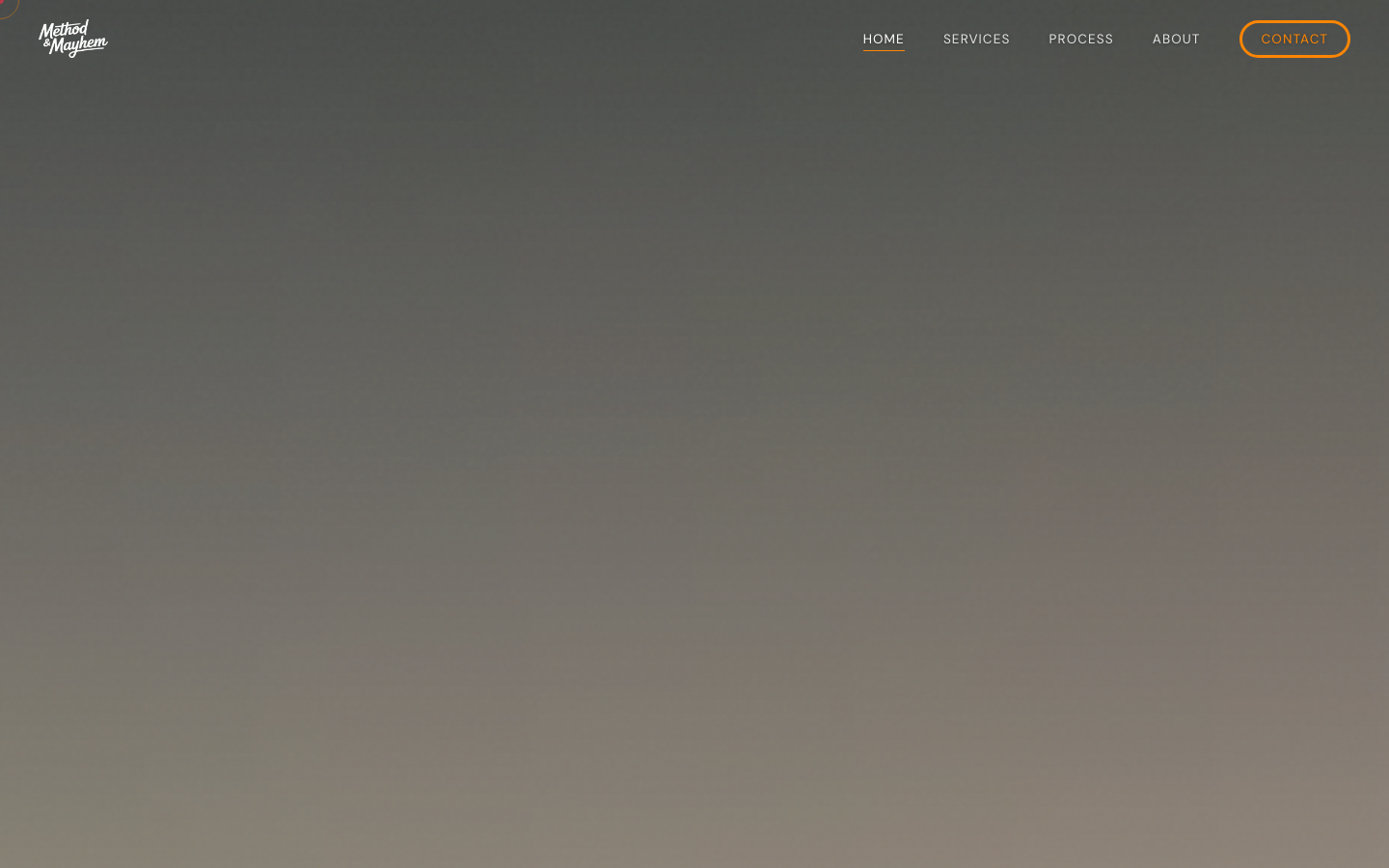The image size is (1389, 868).
Task: Select HOME in the navigation bar
Action: (x=884, y=39)
